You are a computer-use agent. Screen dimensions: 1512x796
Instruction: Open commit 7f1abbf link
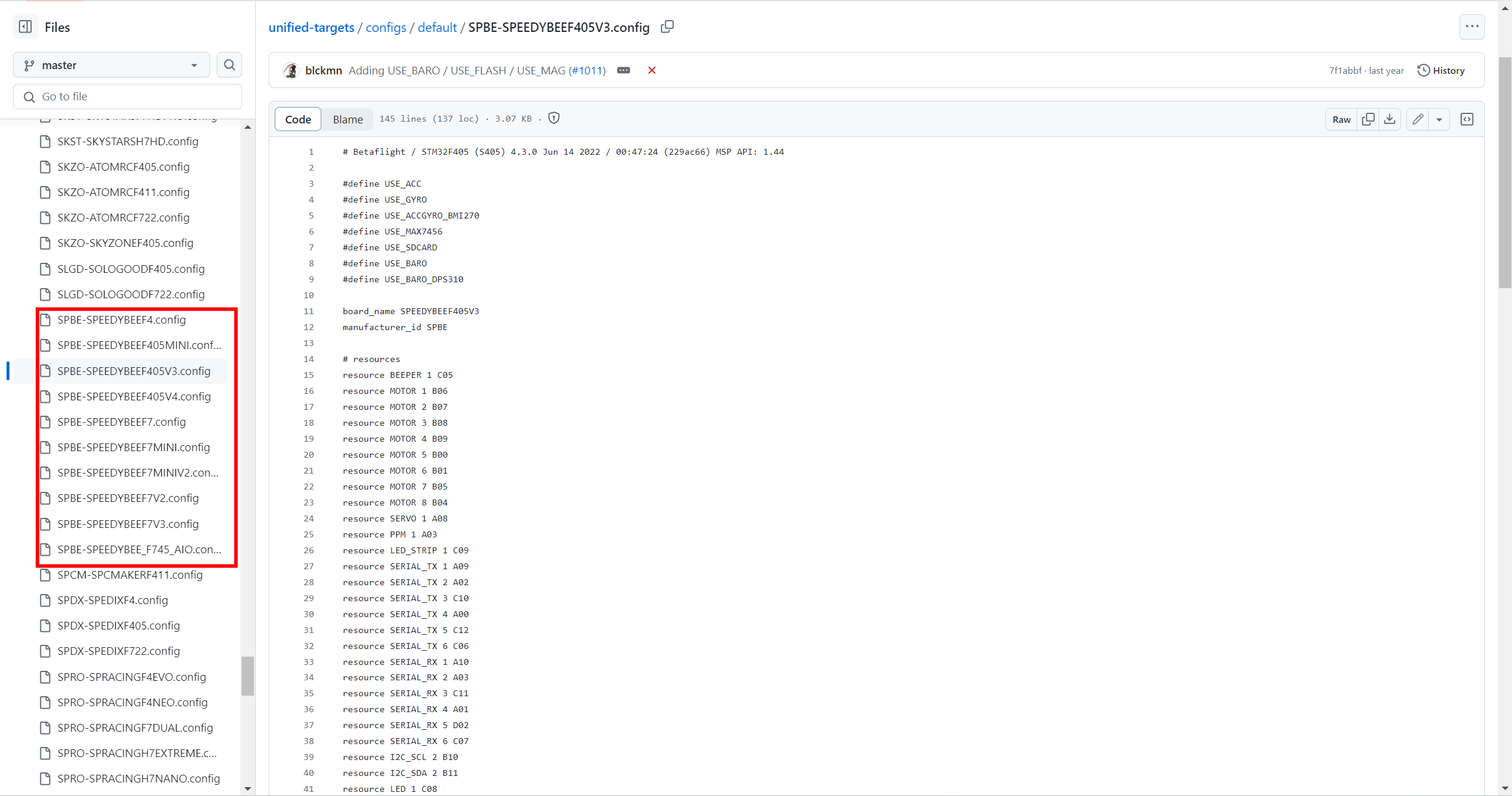(1345, 70)
